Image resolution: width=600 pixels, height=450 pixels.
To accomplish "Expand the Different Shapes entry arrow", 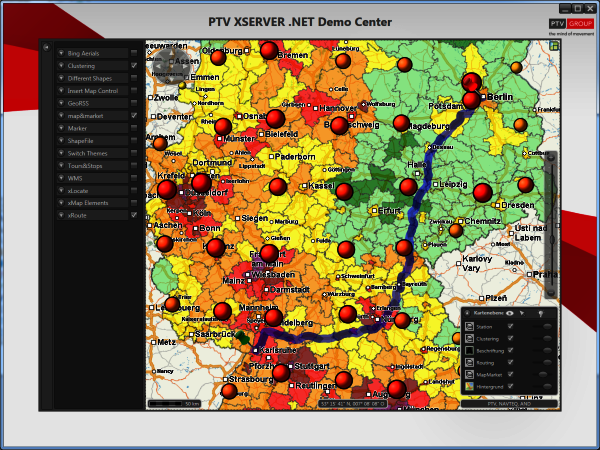I will pos(61,78).
